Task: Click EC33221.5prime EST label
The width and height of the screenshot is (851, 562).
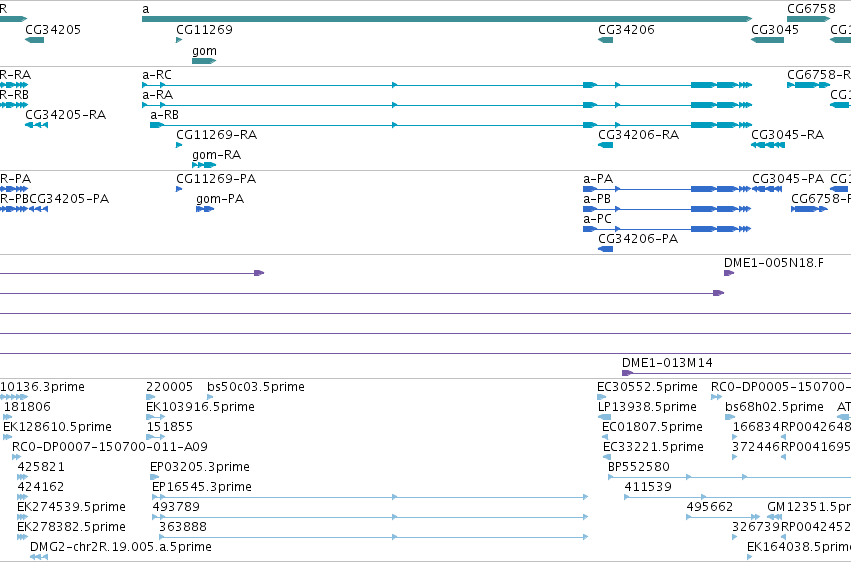Action: pos(653,447)
